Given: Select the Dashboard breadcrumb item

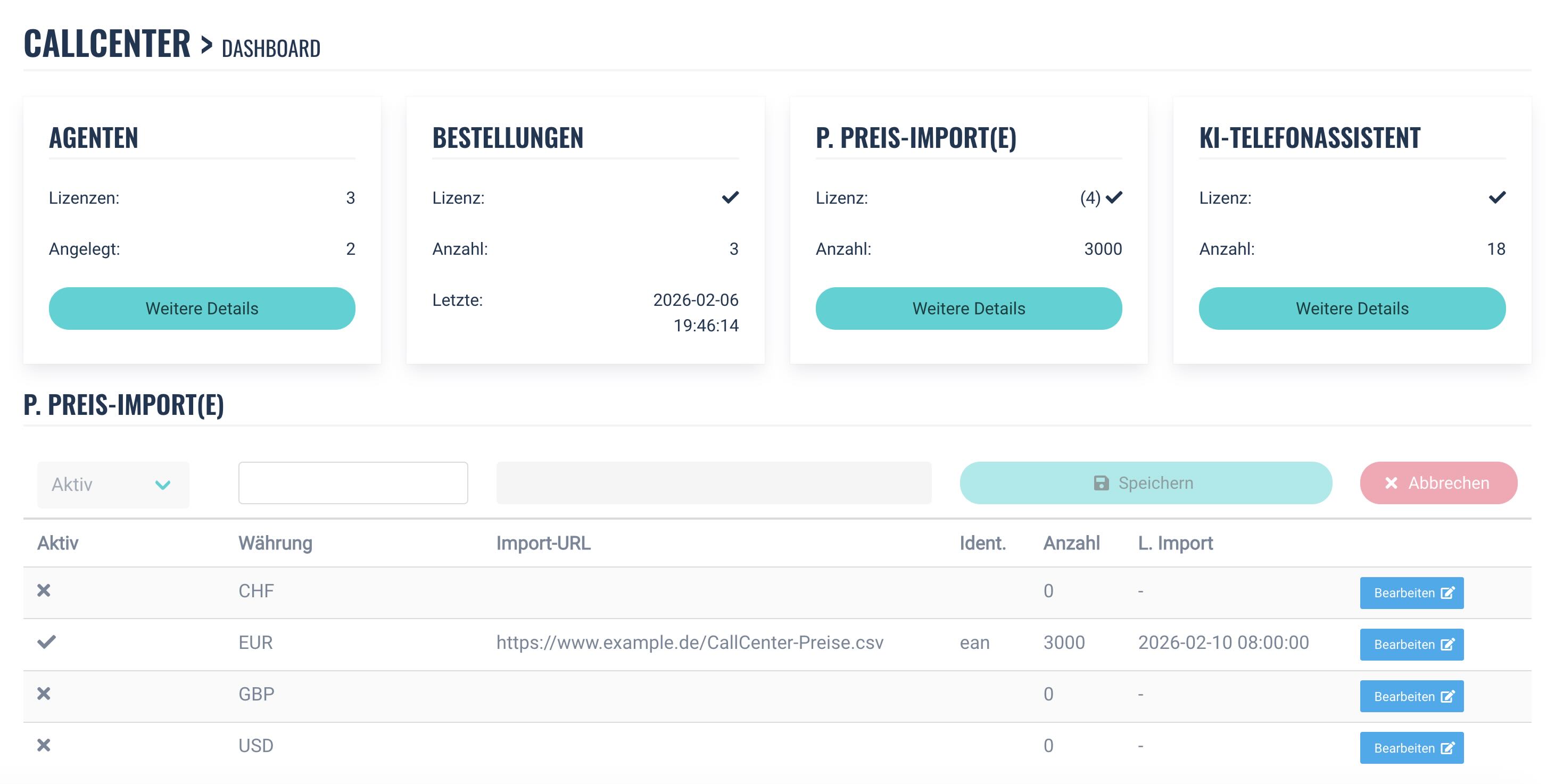Looking at the screenshot, I should [x=271, y=48].
